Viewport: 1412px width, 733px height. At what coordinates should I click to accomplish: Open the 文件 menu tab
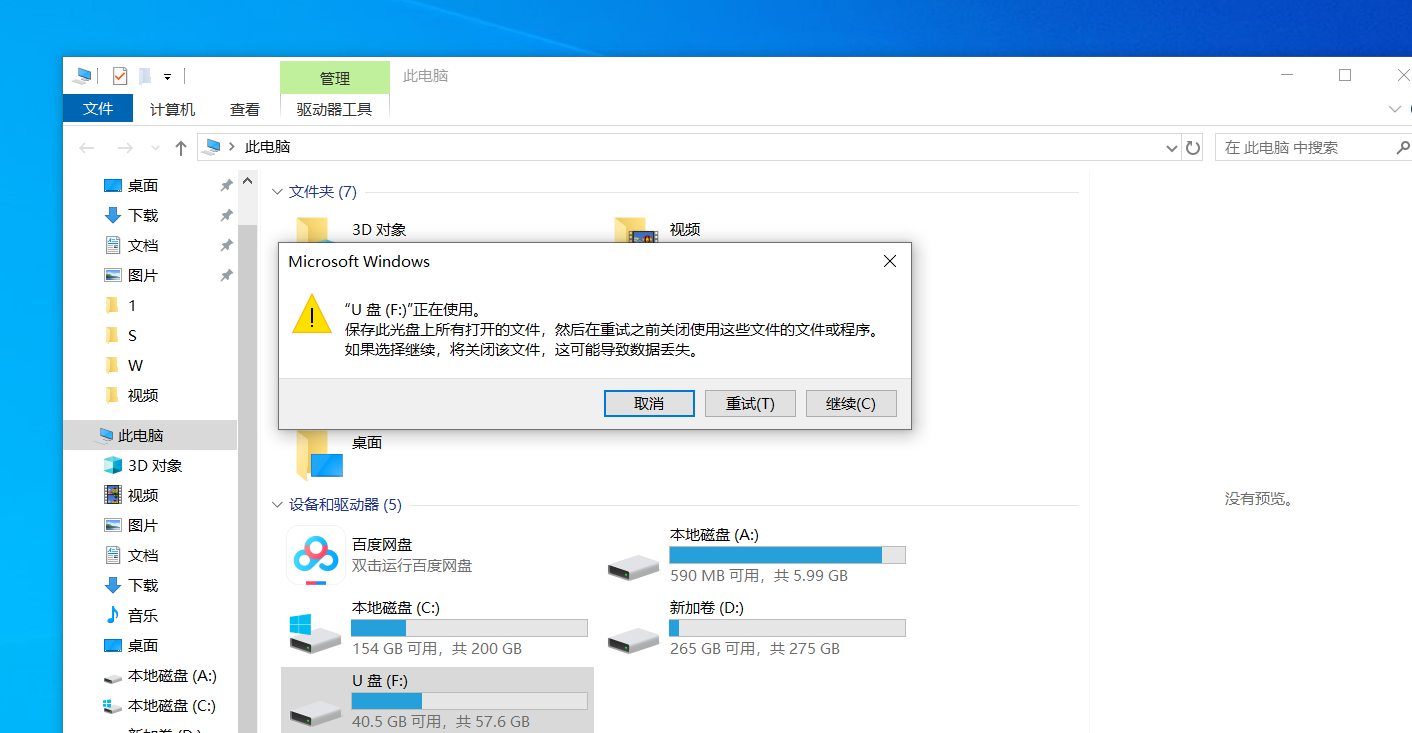[x=98, y=109]
